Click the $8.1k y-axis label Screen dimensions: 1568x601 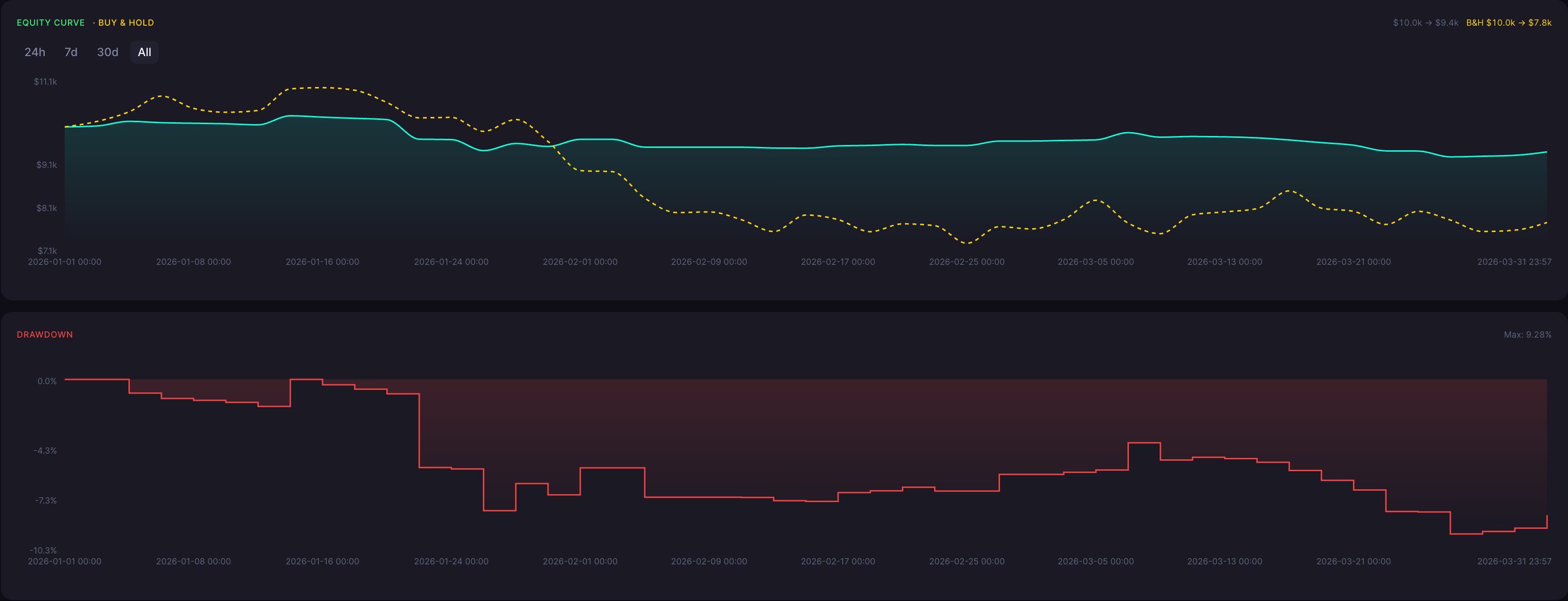coord(47,208)
